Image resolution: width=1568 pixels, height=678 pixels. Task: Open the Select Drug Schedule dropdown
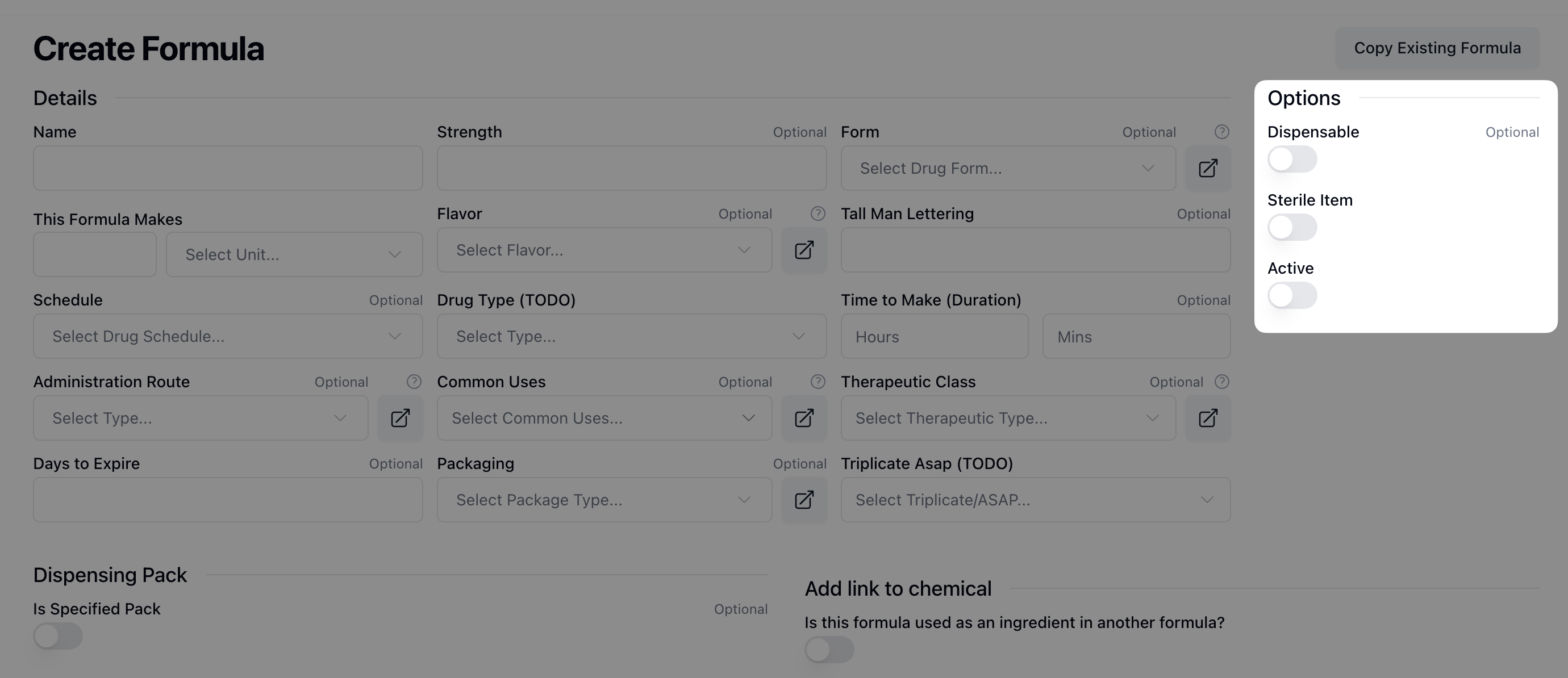(x=227, y=337)
